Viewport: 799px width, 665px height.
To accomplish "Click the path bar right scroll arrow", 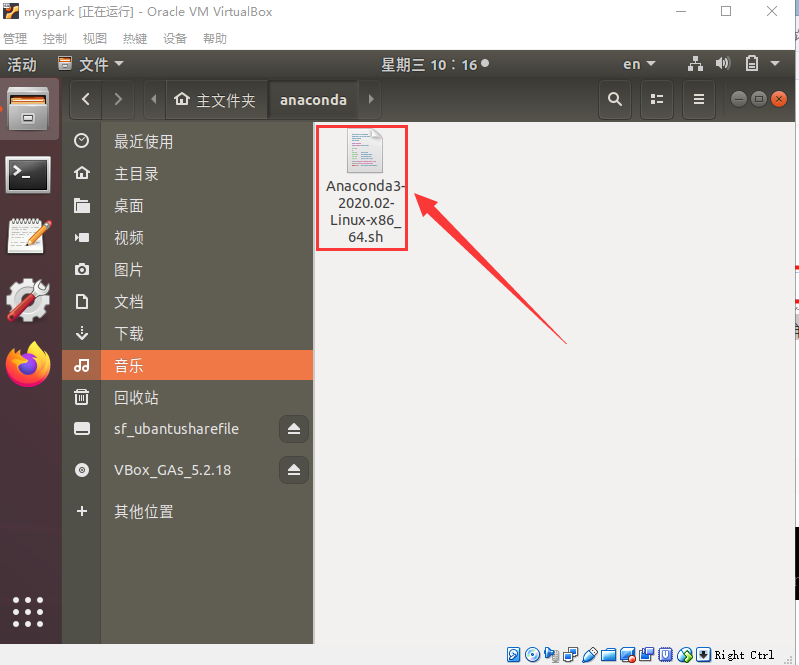I will pos(371,99).
